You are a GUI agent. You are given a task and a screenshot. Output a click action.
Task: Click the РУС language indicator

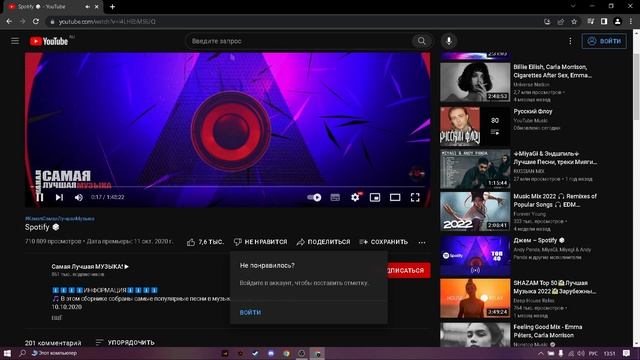[593, 353]
